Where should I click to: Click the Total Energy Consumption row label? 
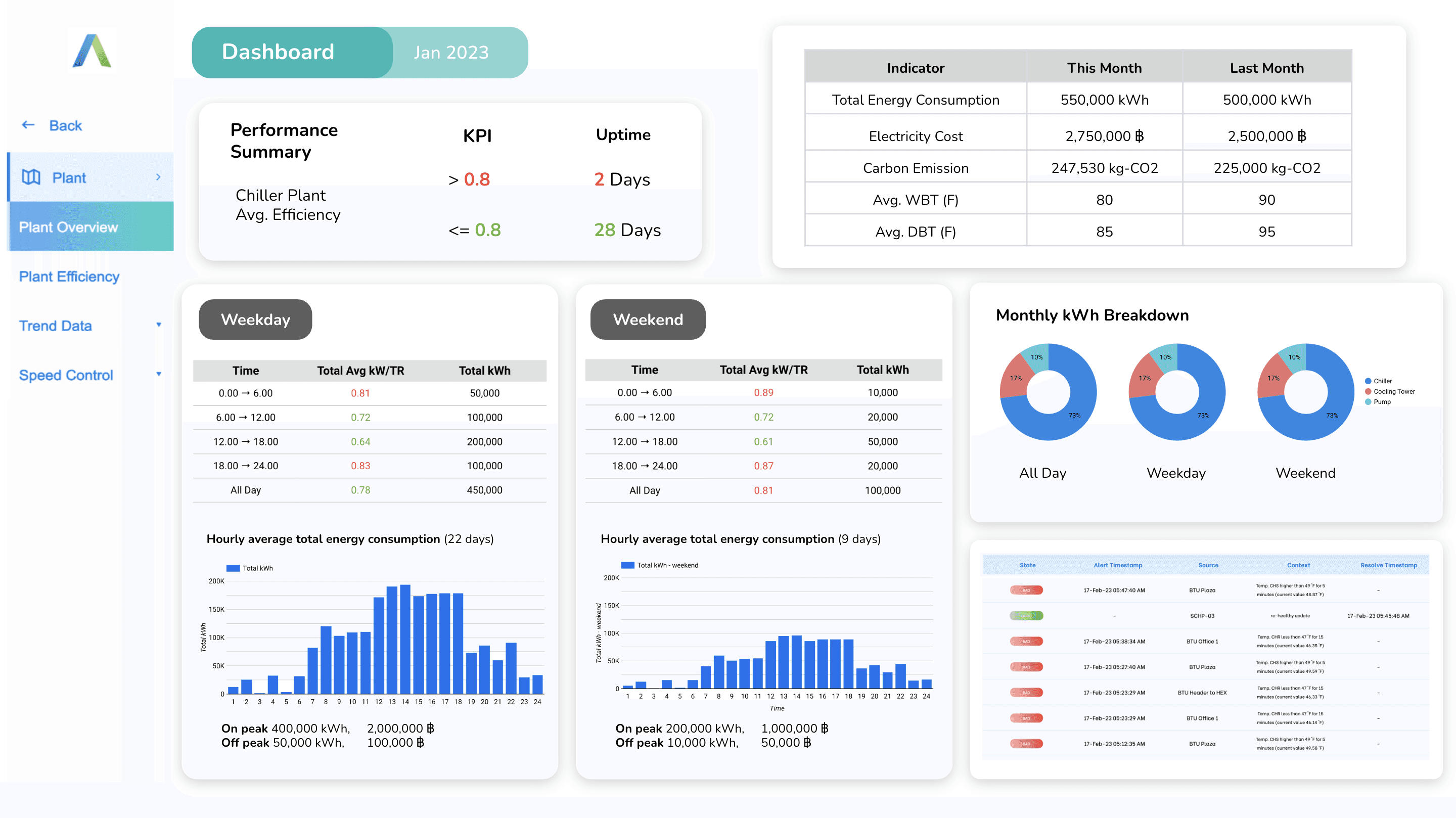[x=915, y=100]
